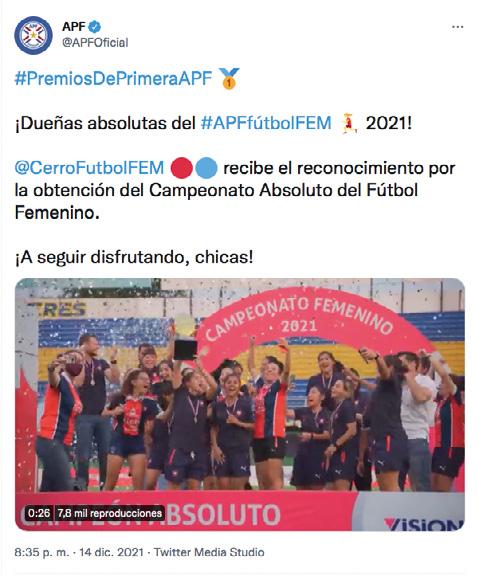Open the three-dot tweet options menu
The image size is (479, 576).
457,27
